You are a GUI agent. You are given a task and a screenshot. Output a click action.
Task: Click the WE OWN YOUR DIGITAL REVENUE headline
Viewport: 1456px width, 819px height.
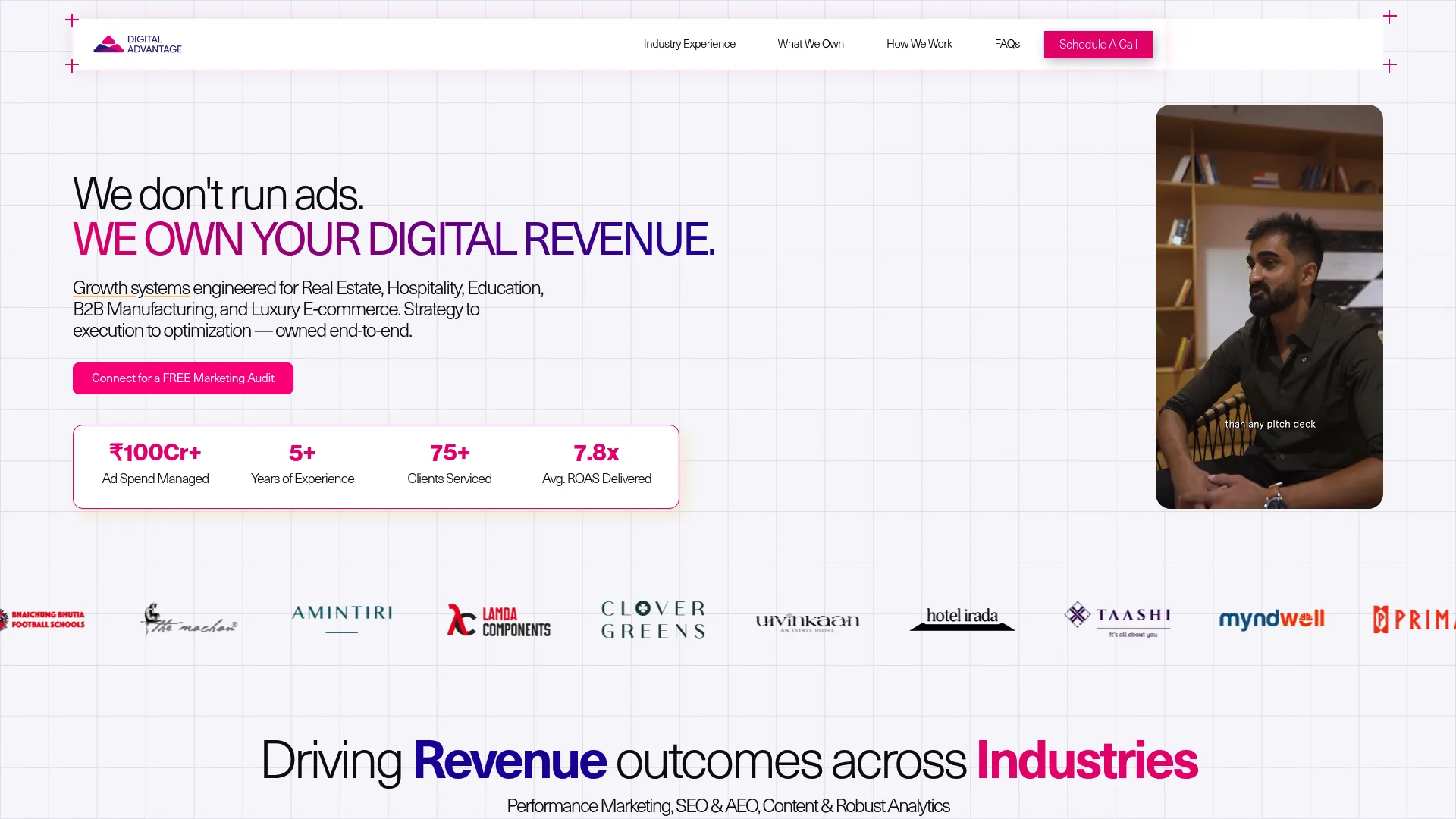click(x=394, y=240)
